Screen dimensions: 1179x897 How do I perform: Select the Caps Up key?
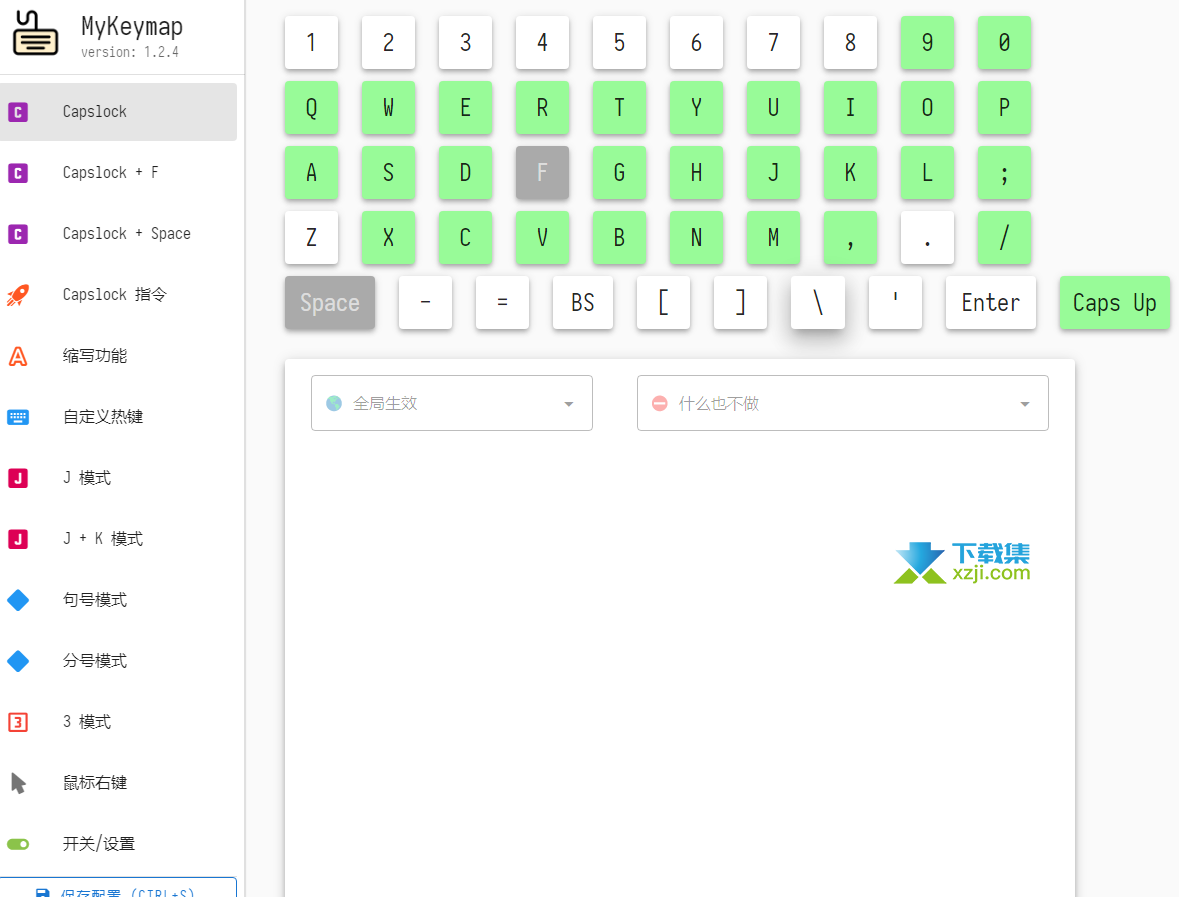tap(1114, 303)
